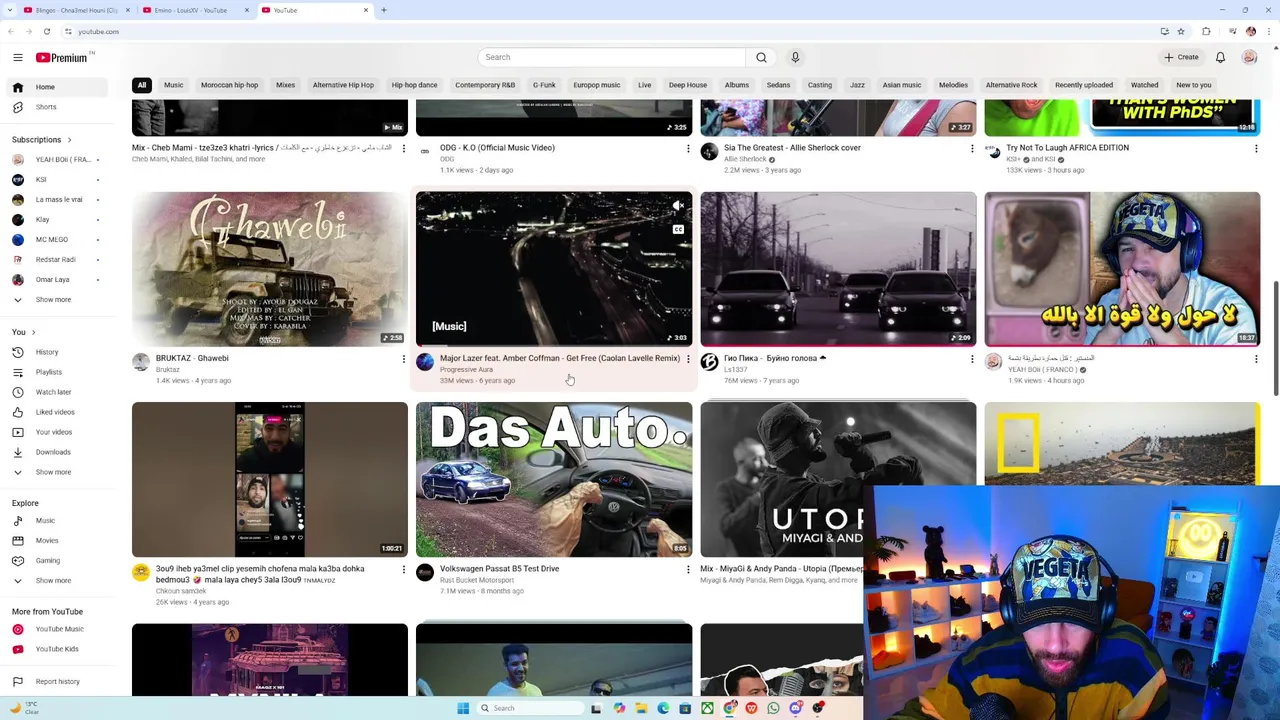
Task: Open the Ghawebi video thumbnail
Action: pos(270,269)
